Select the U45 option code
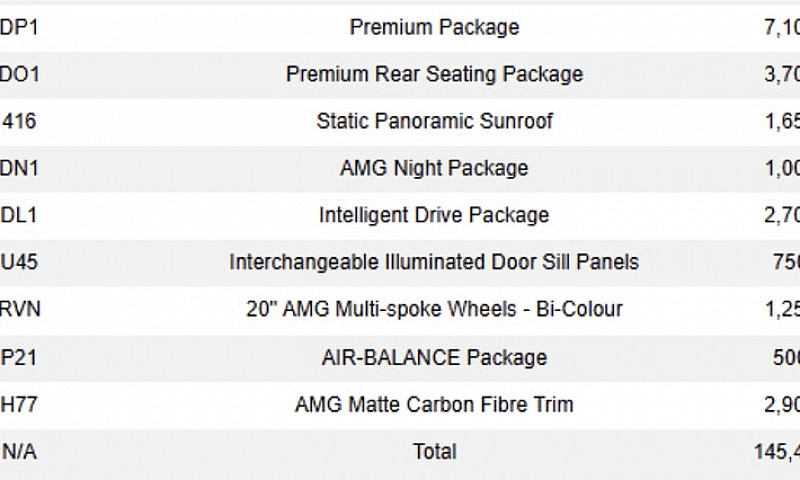This screenshot has width=800, height=480. [19, 262]
